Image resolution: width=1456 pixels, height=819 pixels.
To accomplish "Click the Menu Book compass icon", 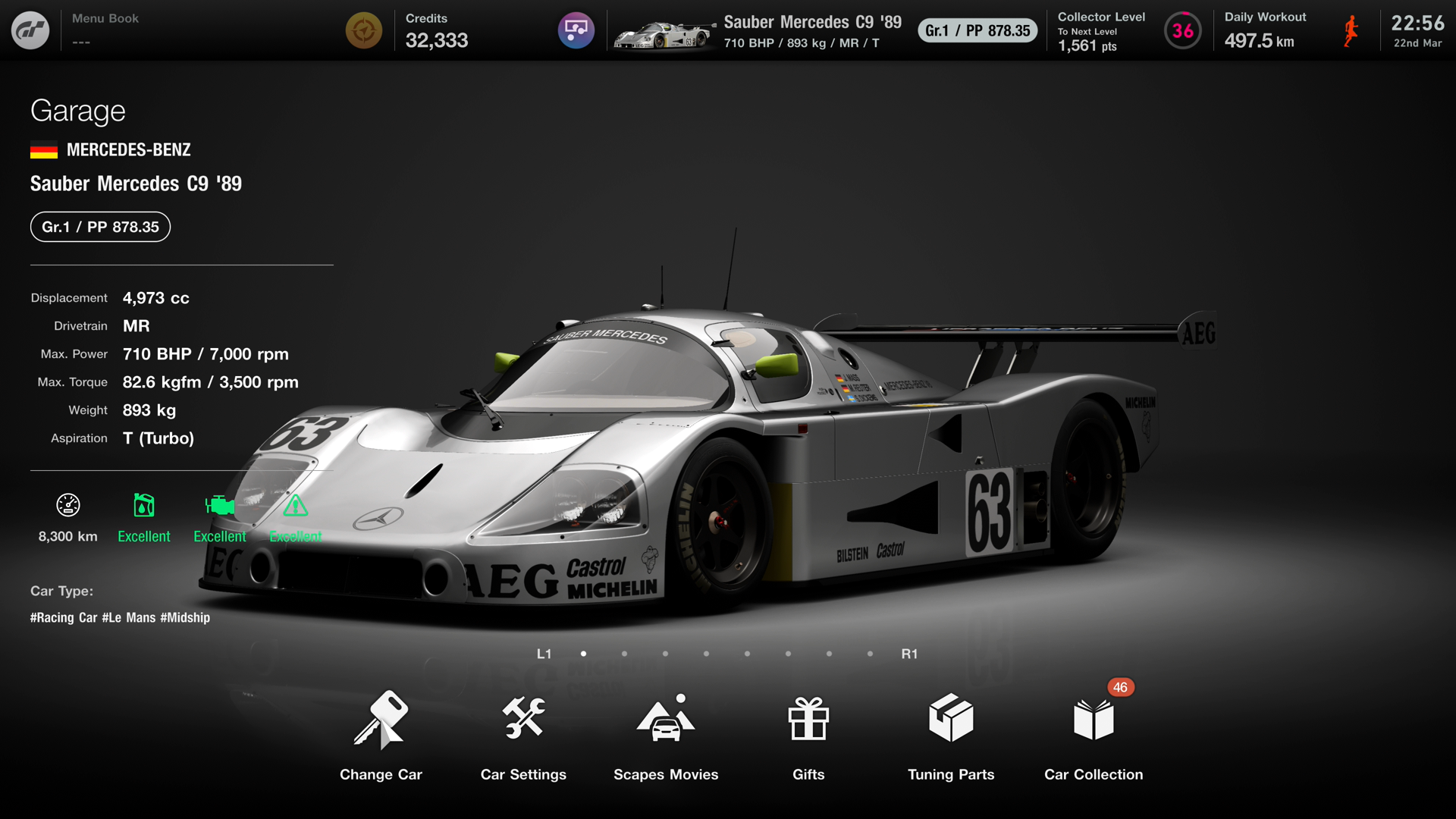I will pyautogui.click(x=364, y=30).
